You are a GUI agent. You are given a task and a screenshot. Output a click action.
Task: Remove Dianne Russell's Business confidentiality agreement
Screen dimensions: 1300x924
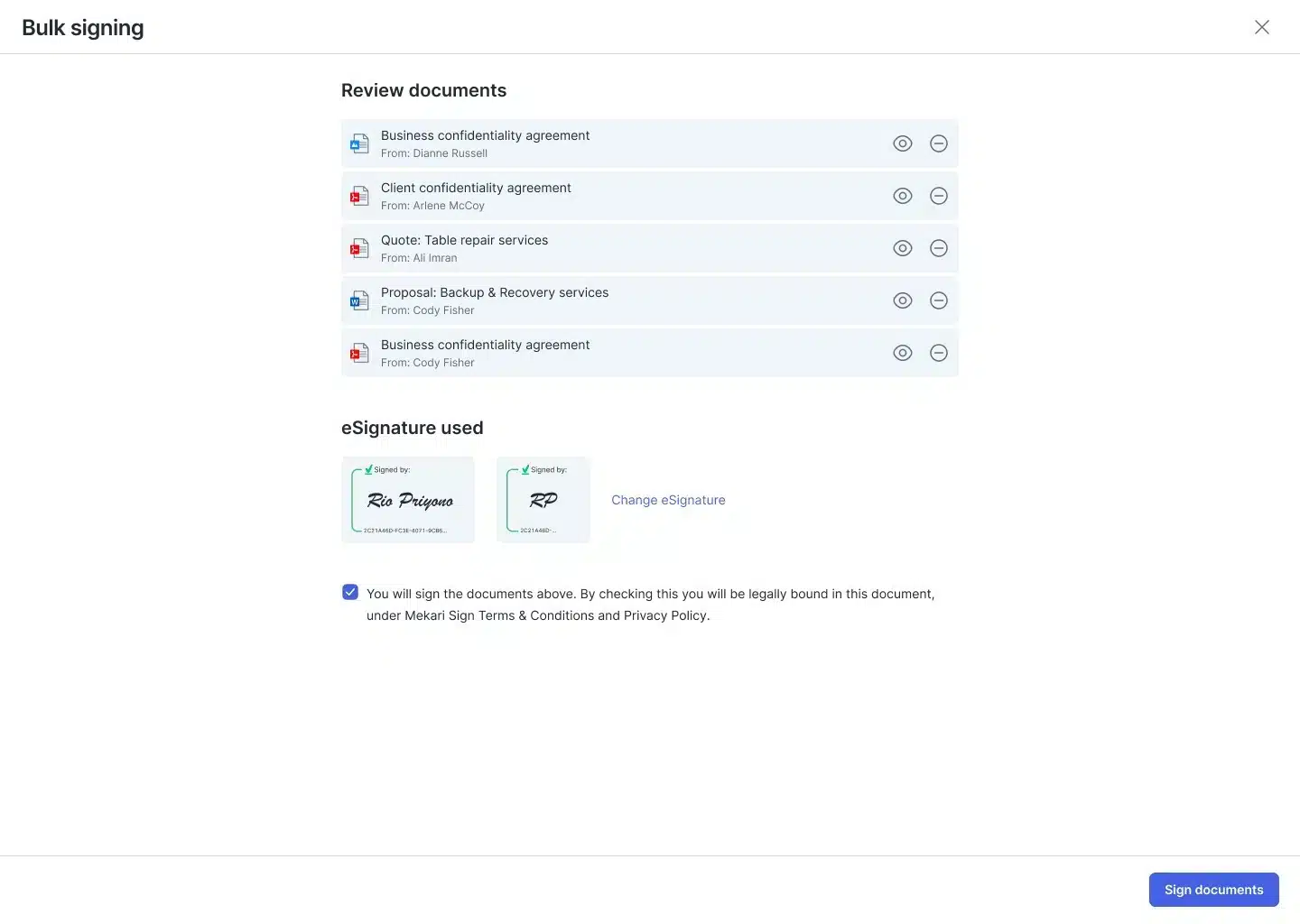tap(939, 143)
